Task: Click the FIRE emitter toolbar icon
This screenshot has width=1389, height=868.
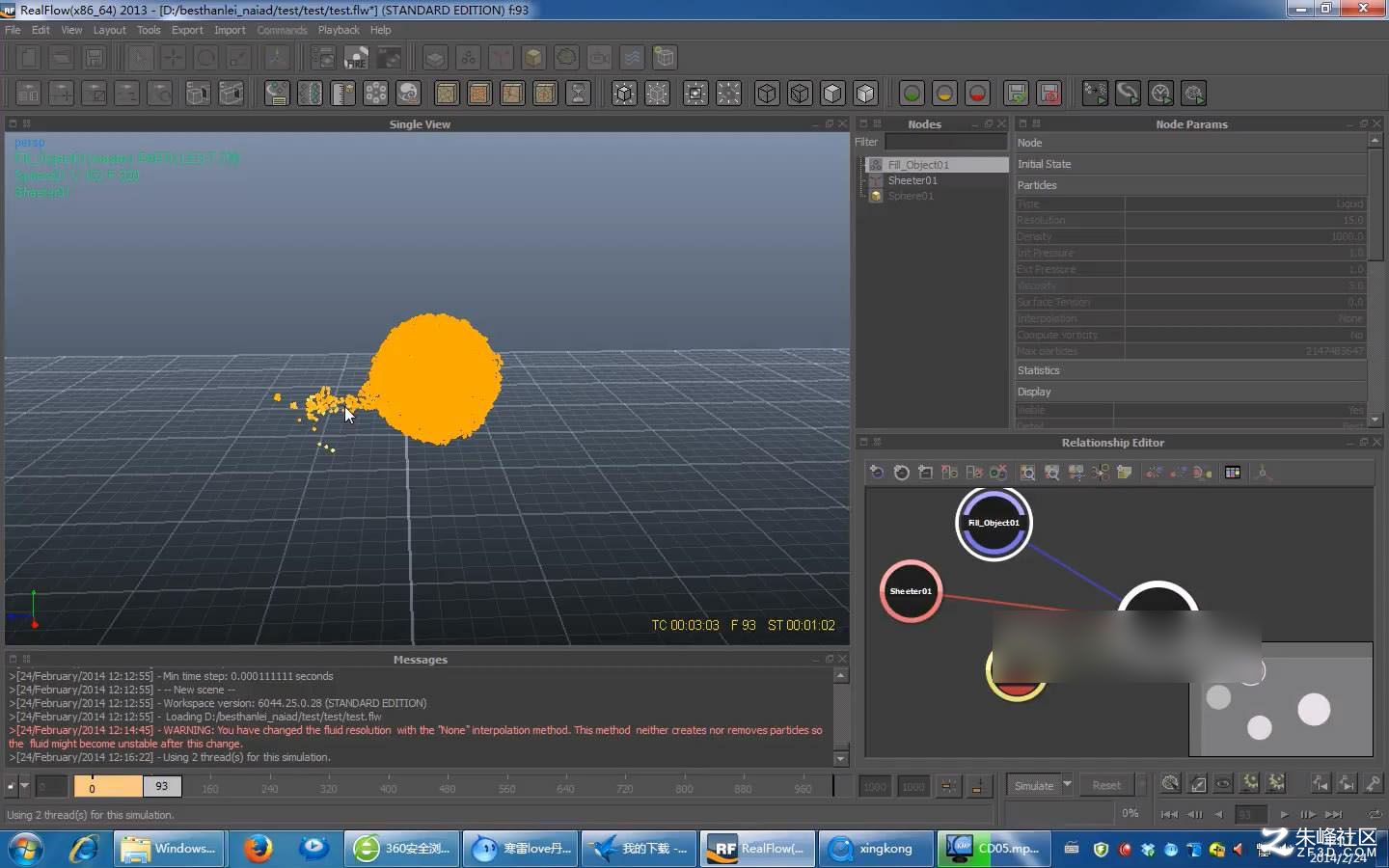Action: (356, 58)
